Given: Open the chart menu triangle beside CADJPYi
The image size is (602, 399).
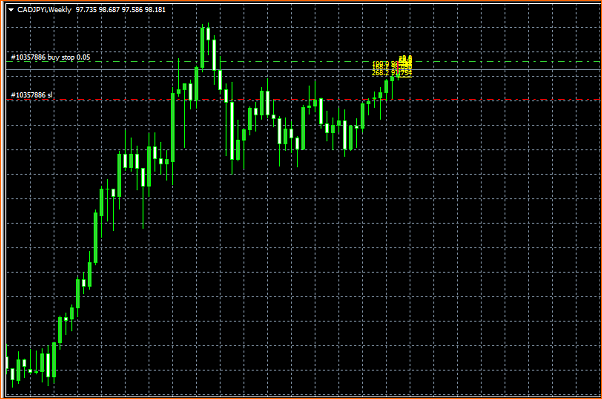Looking at the screenshot, I should pyautogui.click(x=11, y=10).
